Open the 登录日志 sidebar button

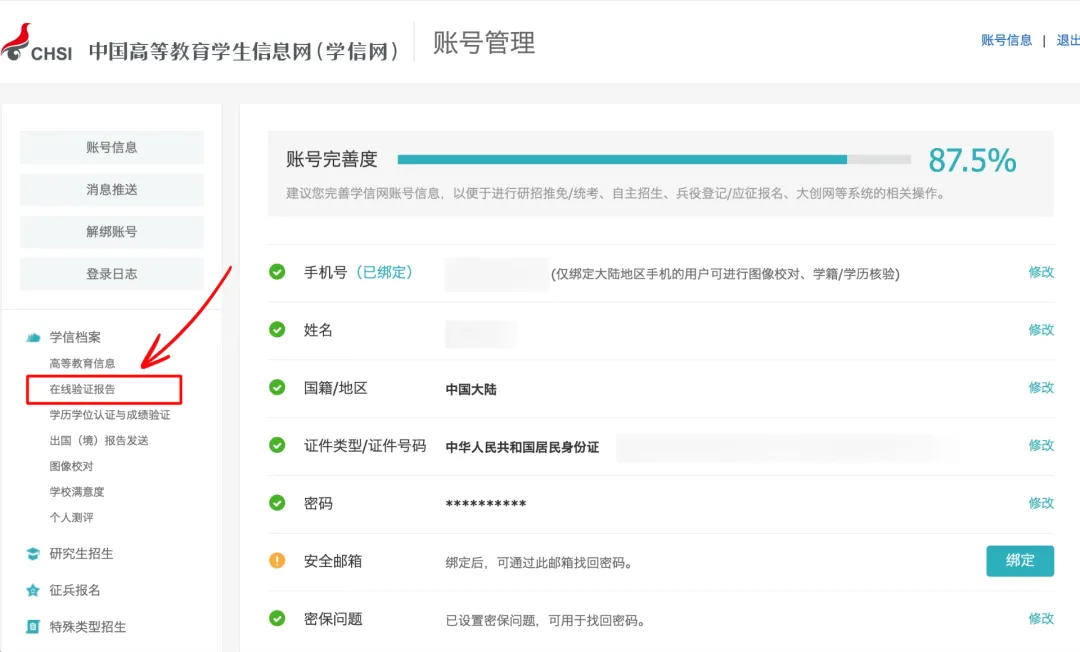coord(112,274)
